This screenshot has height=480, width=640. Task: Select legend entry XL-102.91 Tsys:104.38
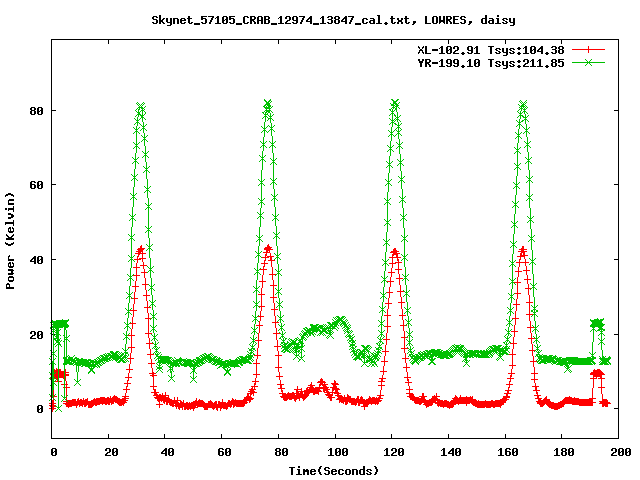pos(491,50)
